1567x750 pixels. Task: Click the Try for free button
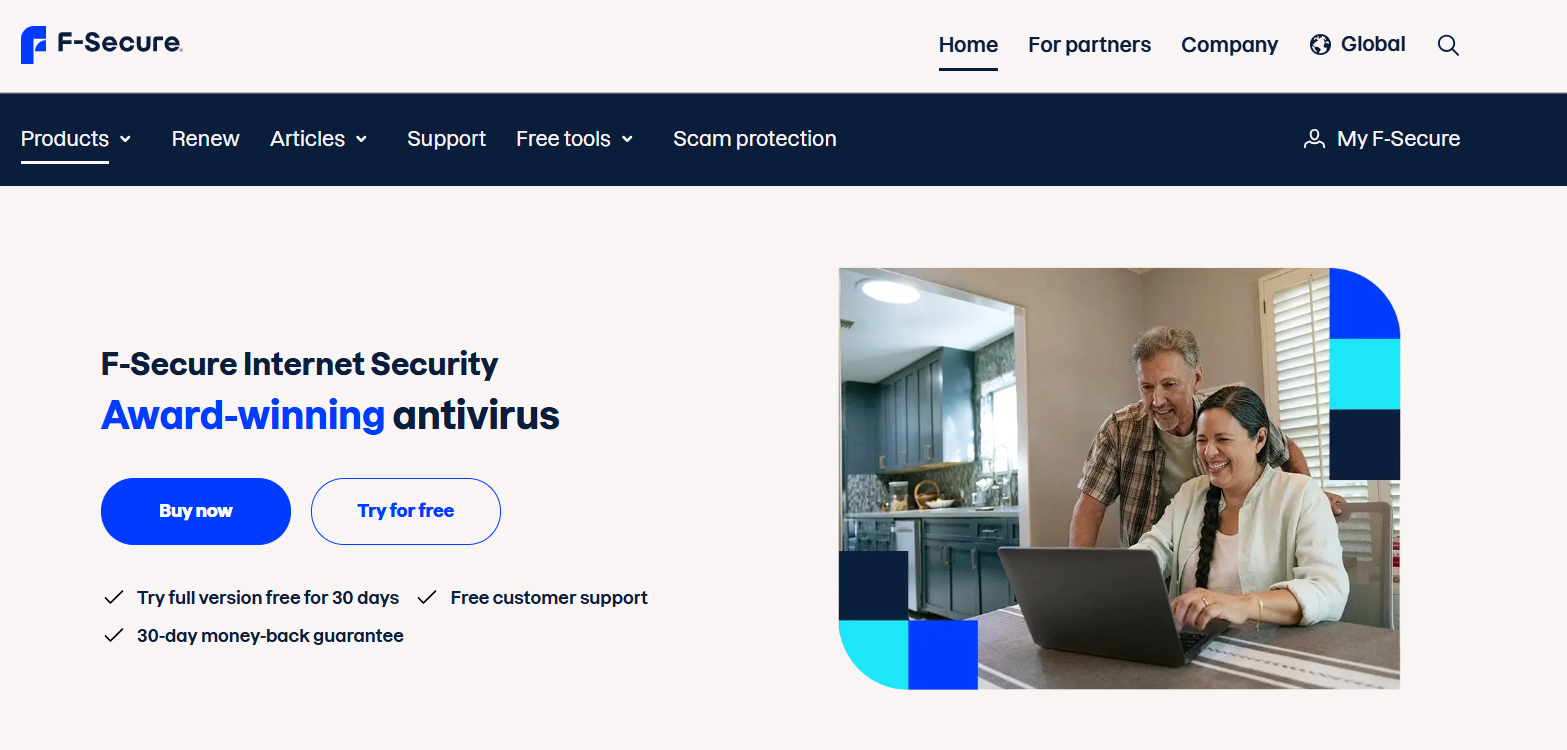click(x=406, y=511)
